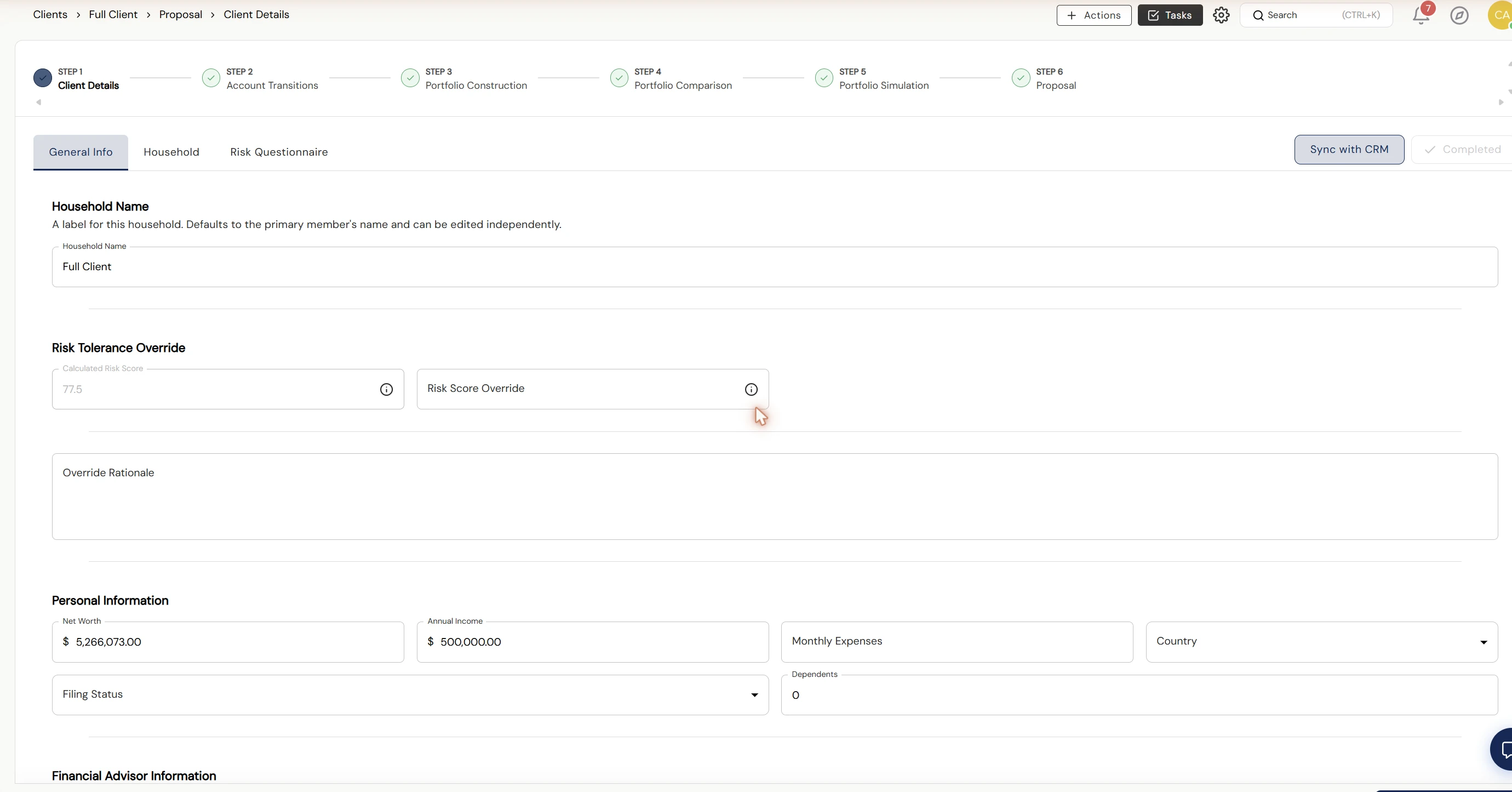The height and width of the screenshot is (792, 1512).
Task: Click Step 2 Account Transitions checkmark
Action: 211,78
